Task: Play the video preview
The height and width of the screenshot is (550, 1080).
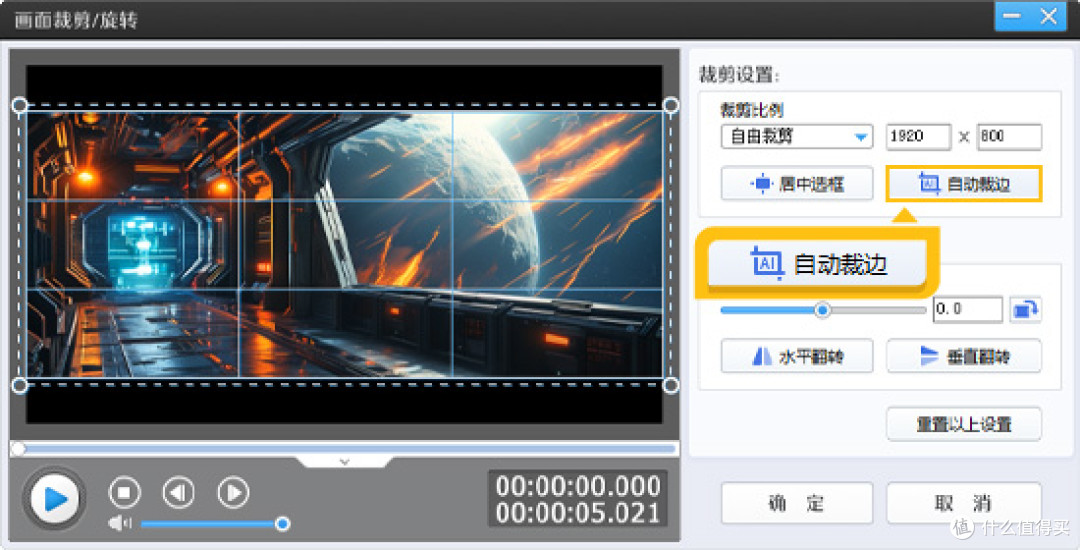Action: (54, 498)
